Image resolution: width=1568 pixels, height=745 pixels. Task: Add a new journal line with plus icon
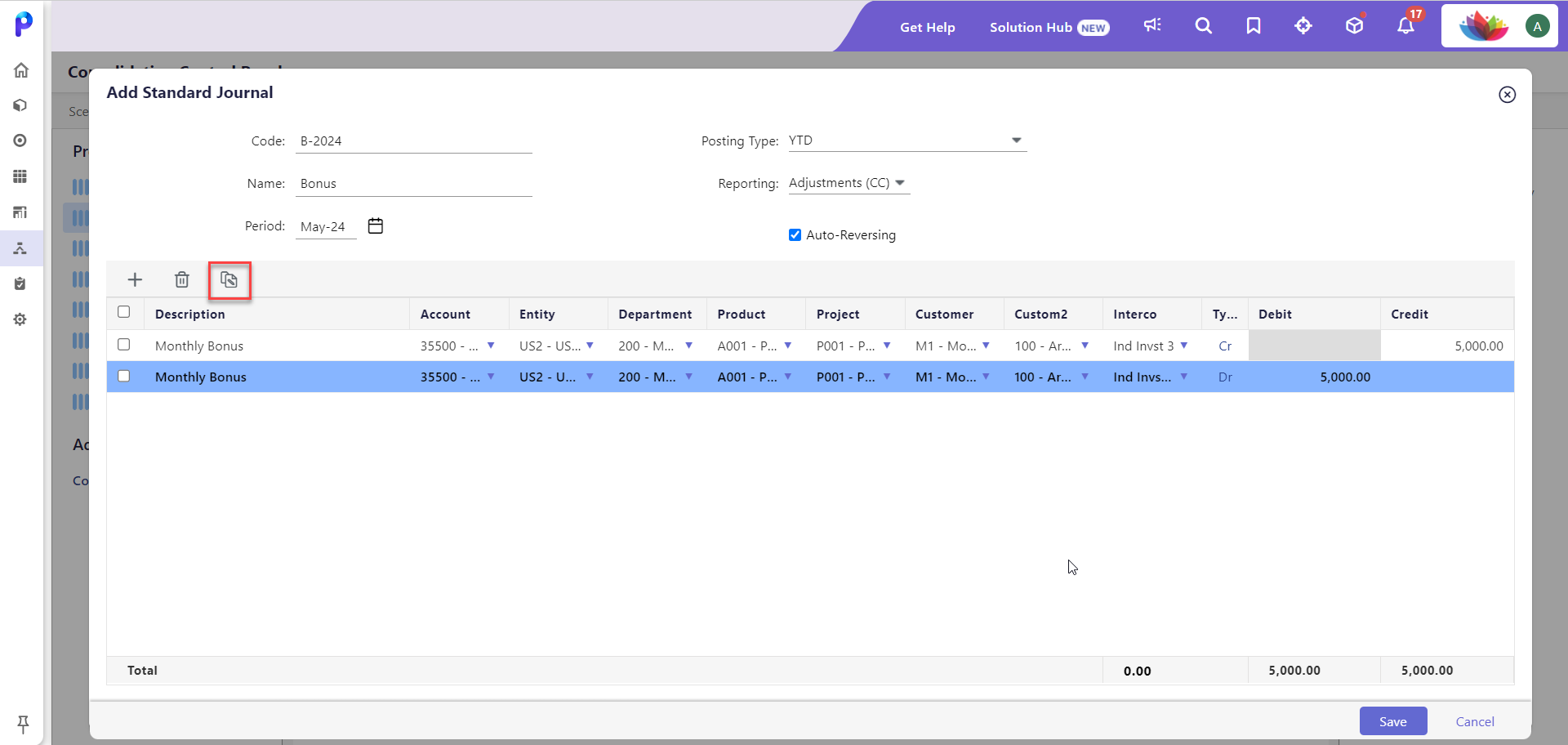tap(135, 280)
